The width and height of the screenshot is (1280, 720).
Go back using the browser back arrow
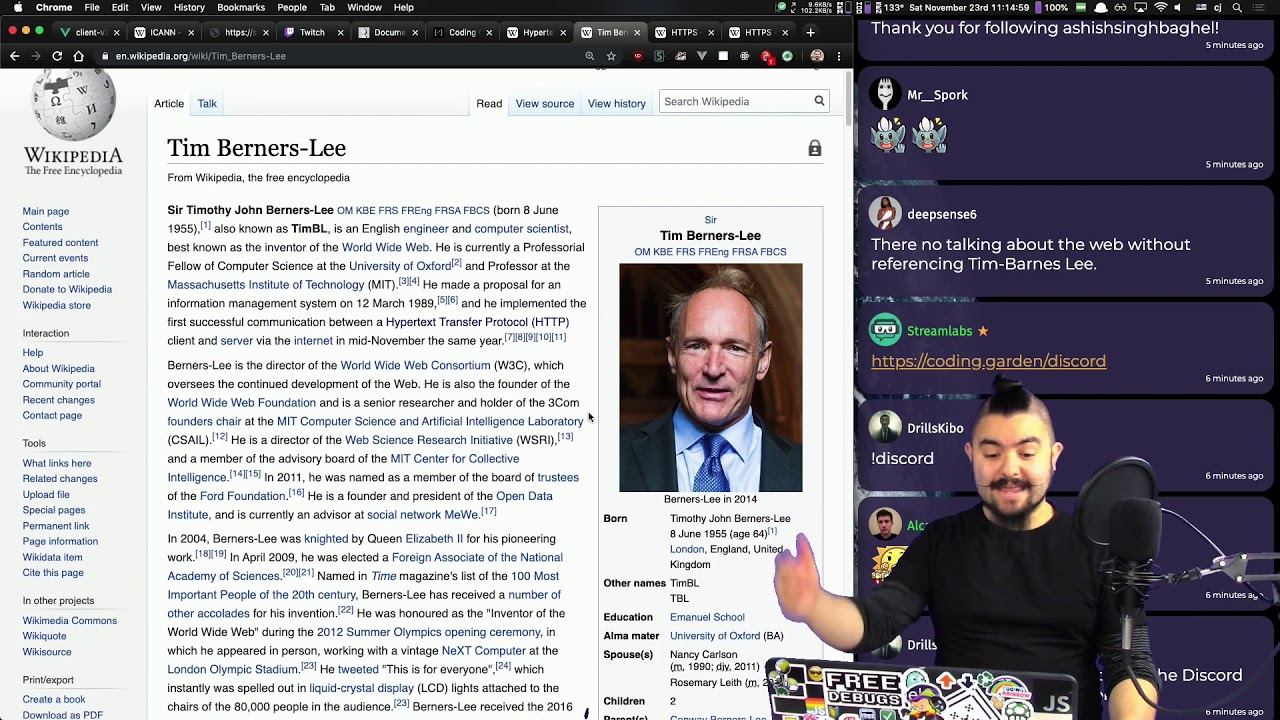click(15, 56)
